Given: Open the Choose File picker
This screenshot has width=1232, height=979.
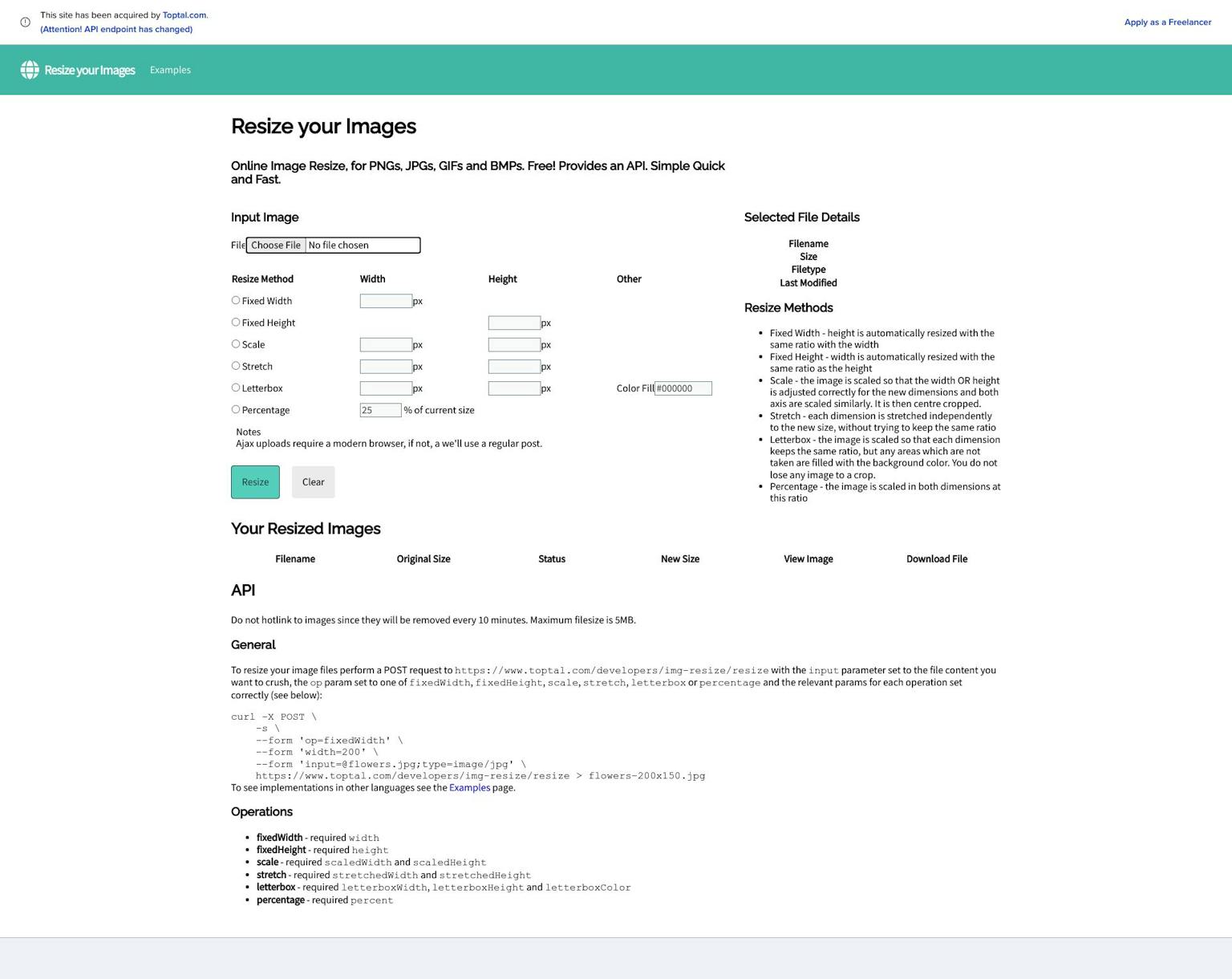Looking at the screenshot, I should (276, 245).
